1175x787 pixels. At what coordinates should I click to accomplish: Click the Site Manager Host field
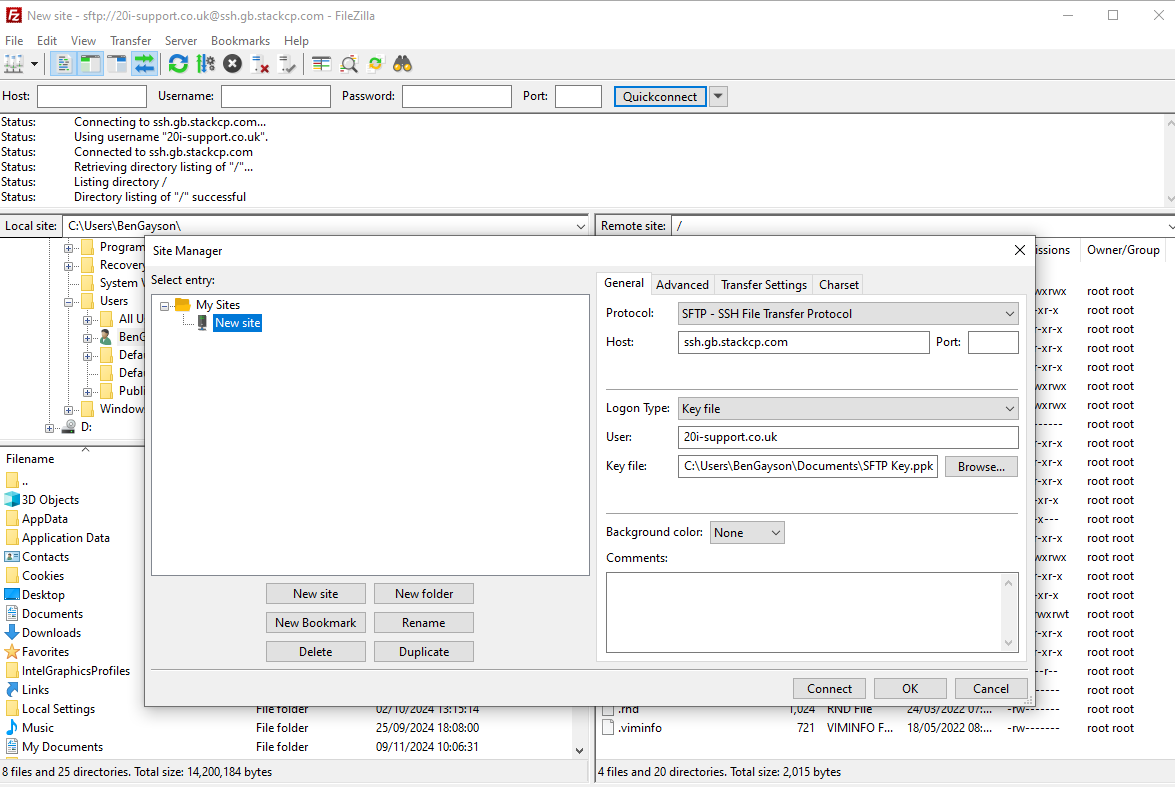coord(803,343)
